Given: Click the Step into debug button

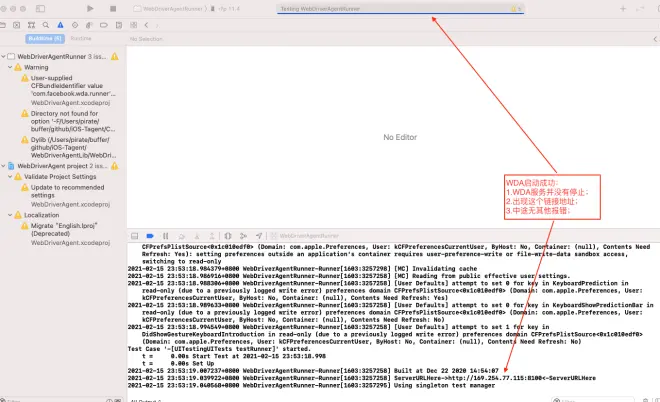Looking at the screenshot, I should point(197,236).
